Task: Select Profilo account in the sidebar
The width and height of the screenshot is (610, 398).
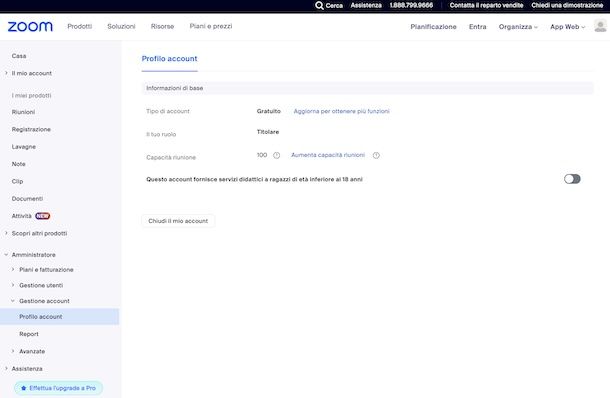Action: click(x=60, y=317)
